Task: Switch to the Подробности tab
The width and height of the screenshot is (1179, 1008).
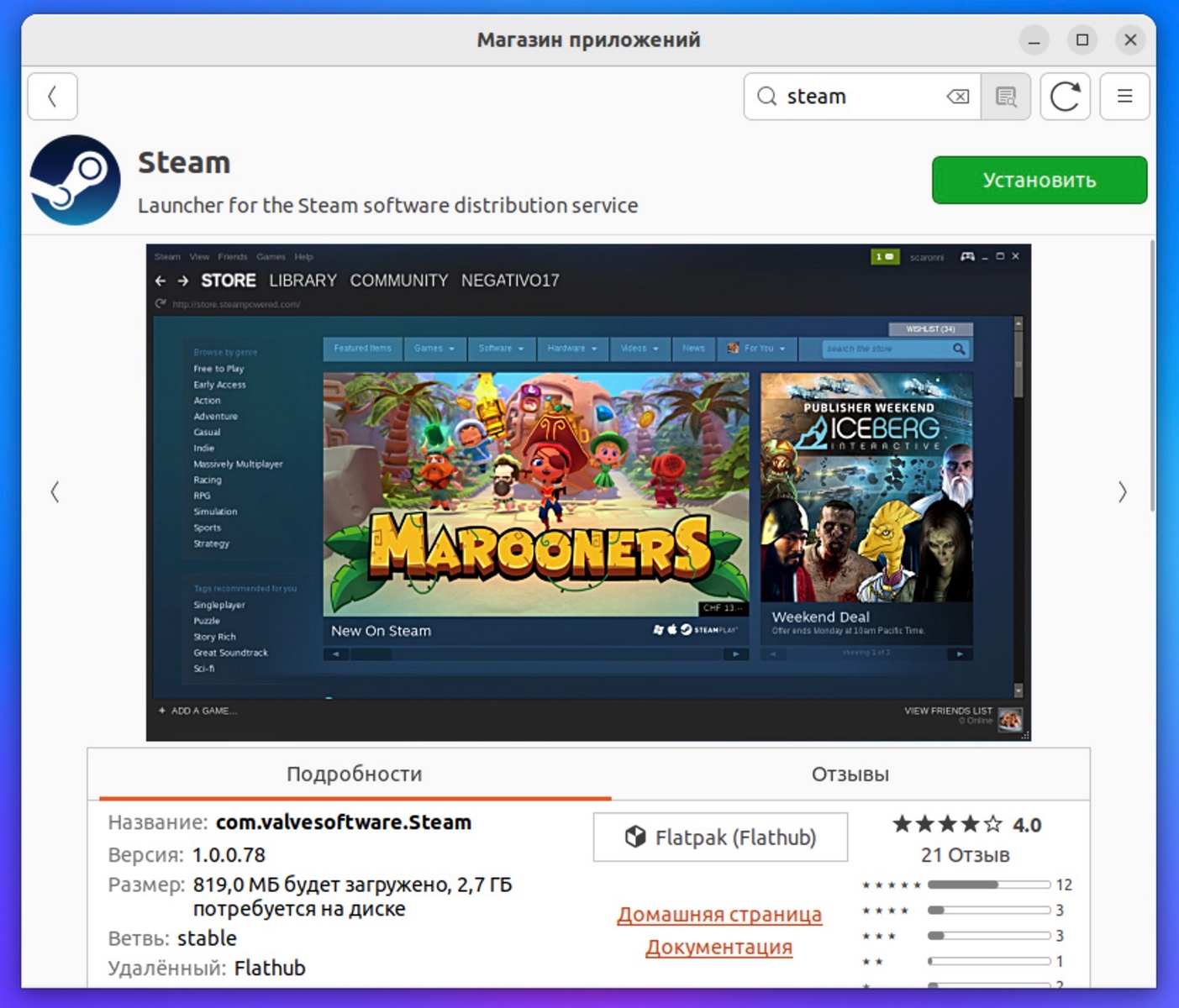Action: [354, 774]
